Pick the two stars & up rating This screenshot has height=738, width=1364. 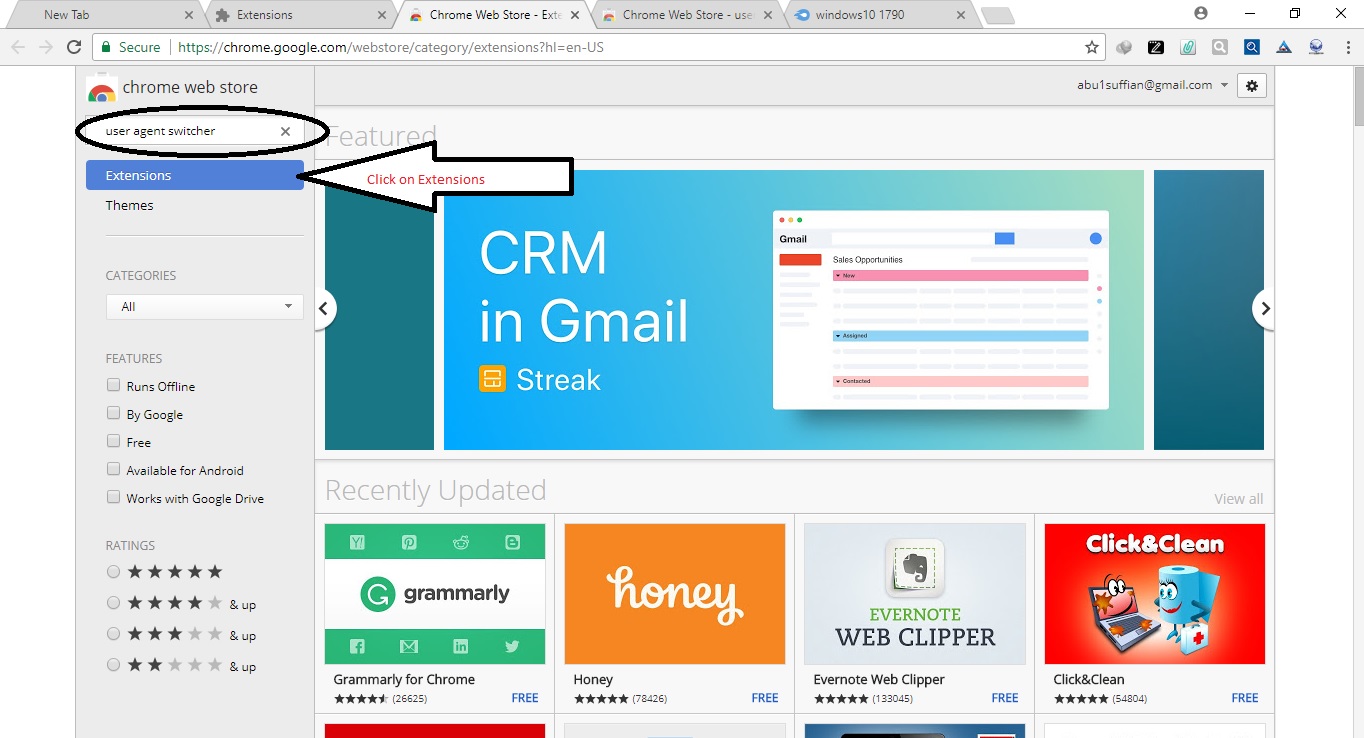113,665
